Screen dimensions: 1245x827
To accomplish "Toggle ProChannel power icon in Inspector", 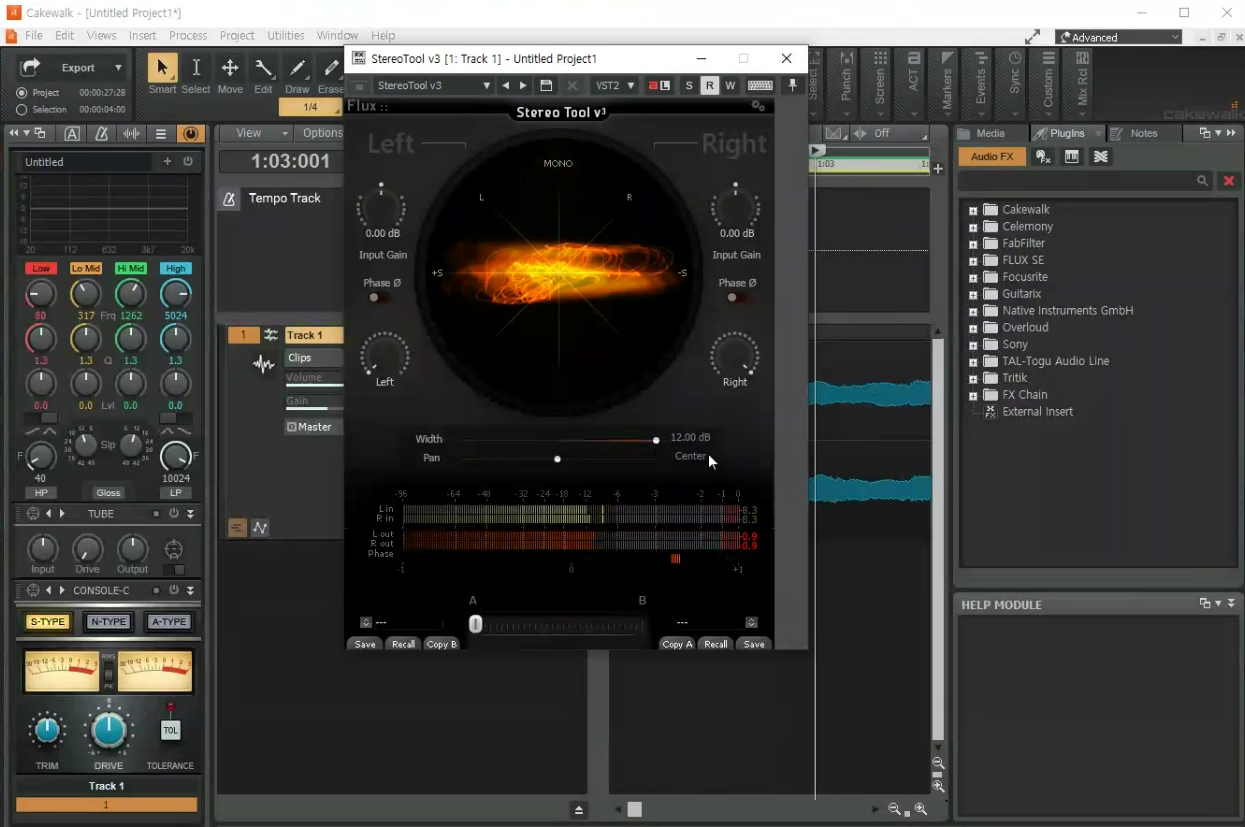I will point(191,133).
